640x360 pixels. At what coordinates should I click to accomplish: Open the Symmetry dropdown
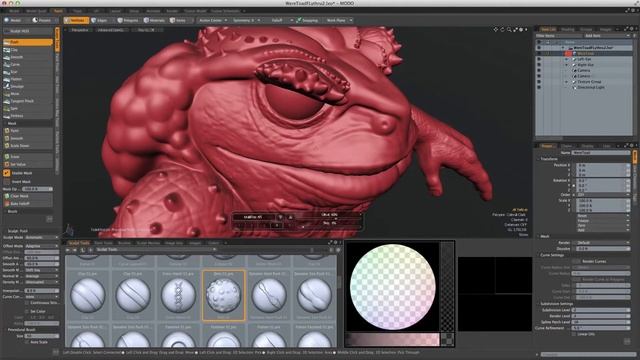[x=246, y=20]
